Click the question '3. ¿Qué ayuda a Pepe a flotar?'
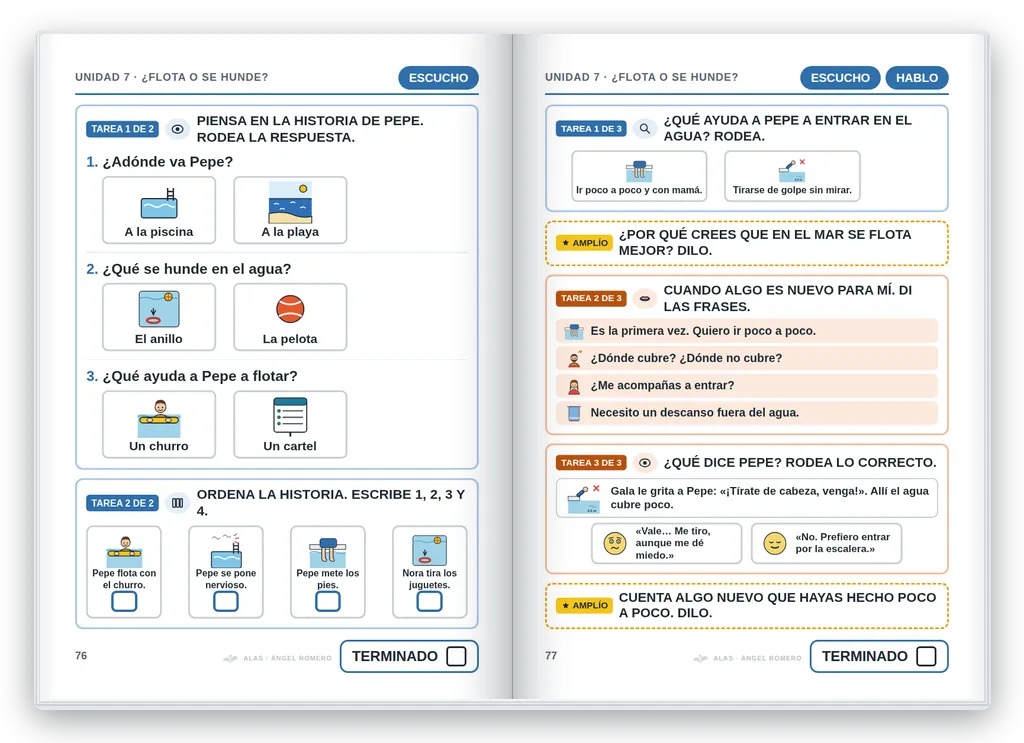 [x=192, y=376]
